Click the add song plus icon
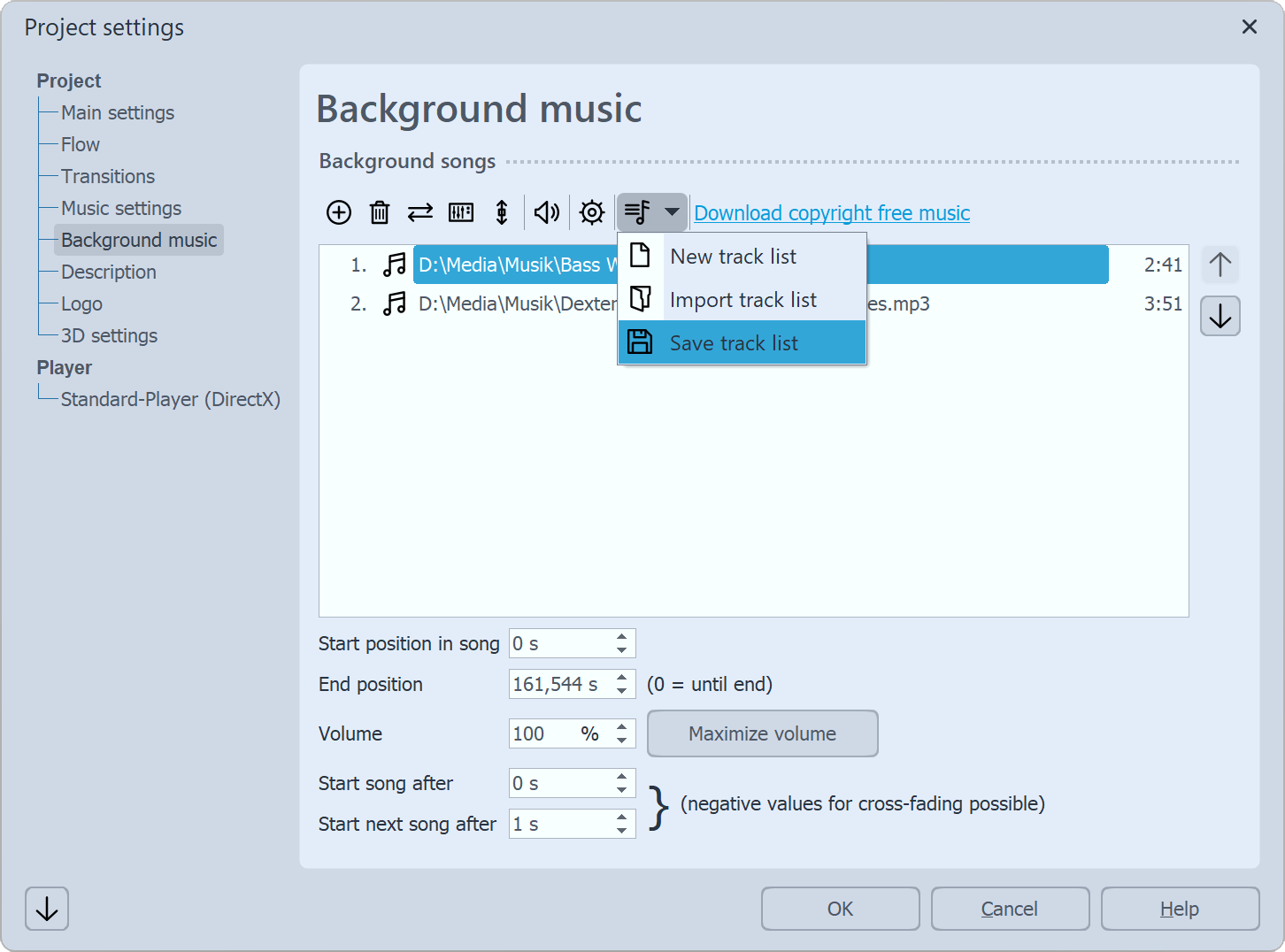This screenshot has width=1285, height=952. coord(339,212)
